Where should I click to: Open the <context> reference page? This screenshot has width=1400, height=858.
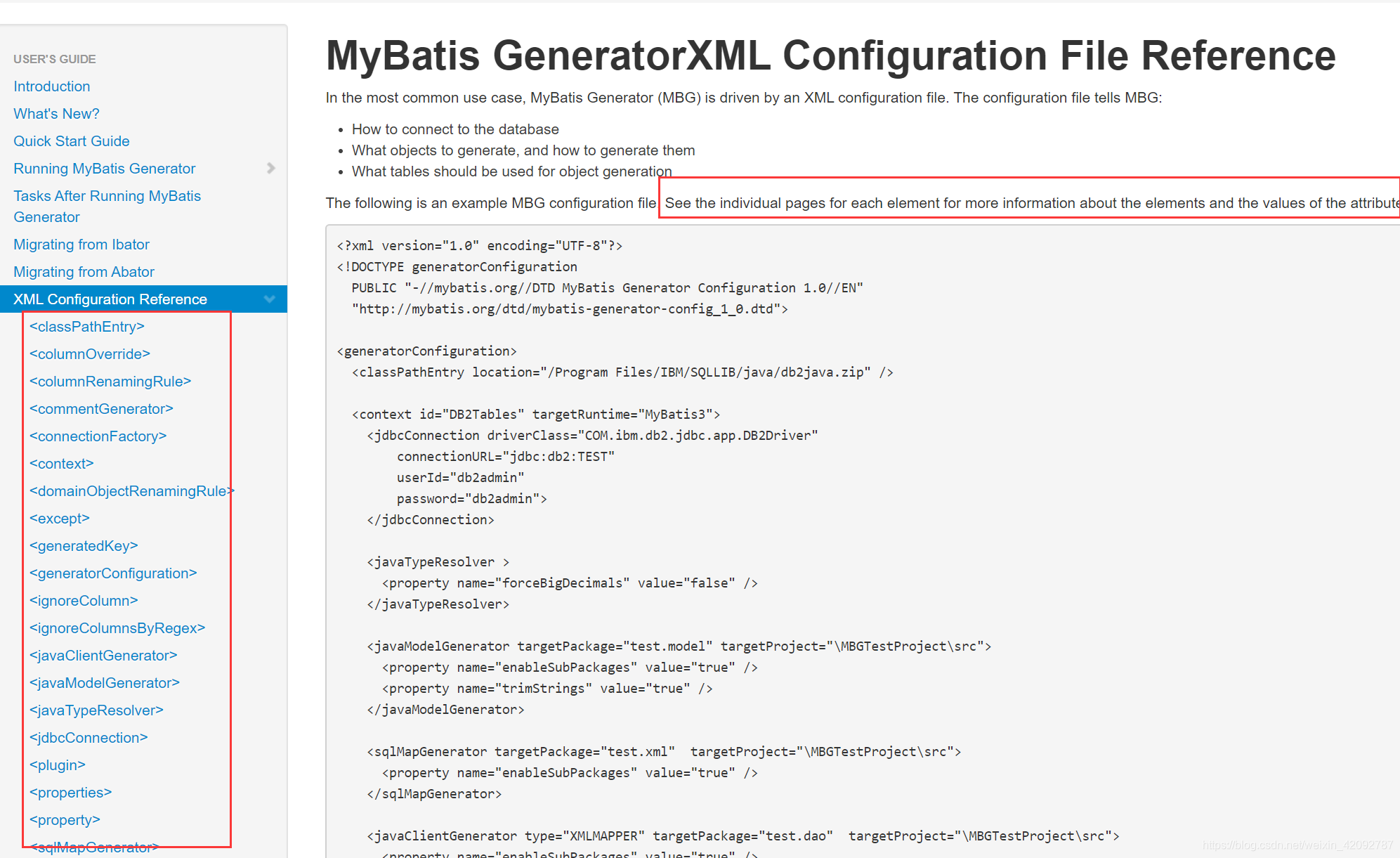click(x=62, y=464)
